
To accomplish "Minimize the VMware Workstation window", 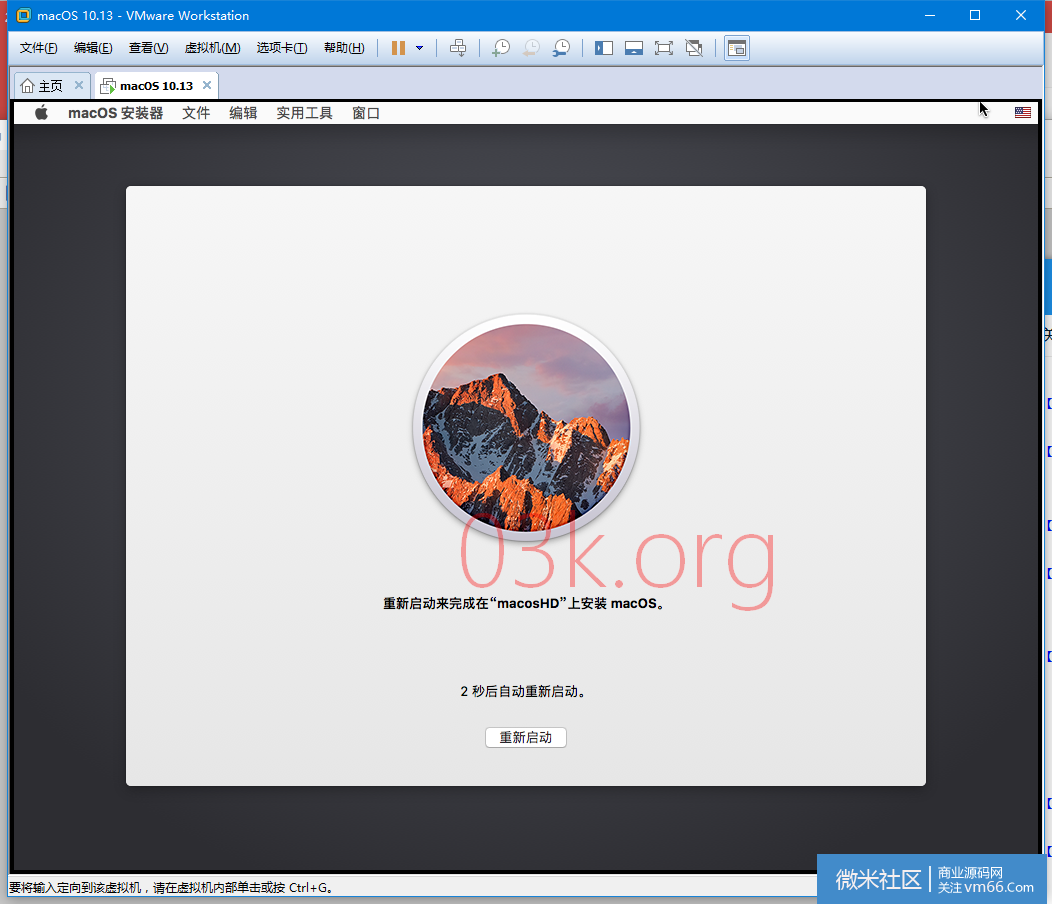I will click(930, 15).
